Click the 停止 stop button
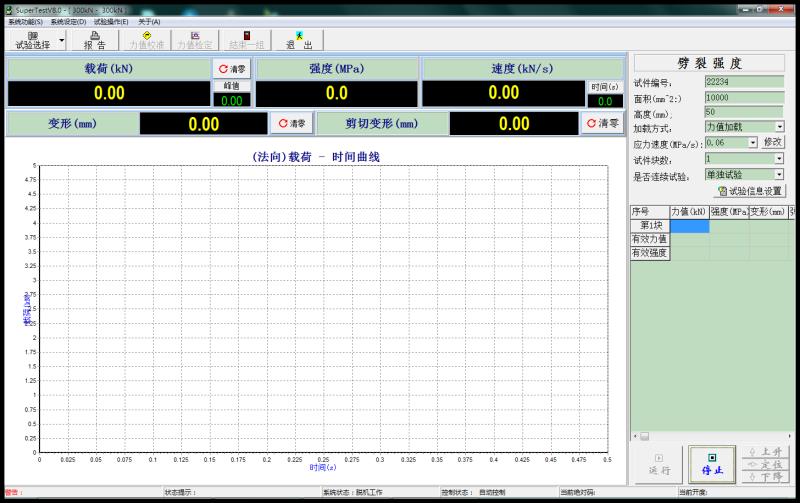Viewport: 800px width, 503px height. pyautogui.click(x=712, y=465)
